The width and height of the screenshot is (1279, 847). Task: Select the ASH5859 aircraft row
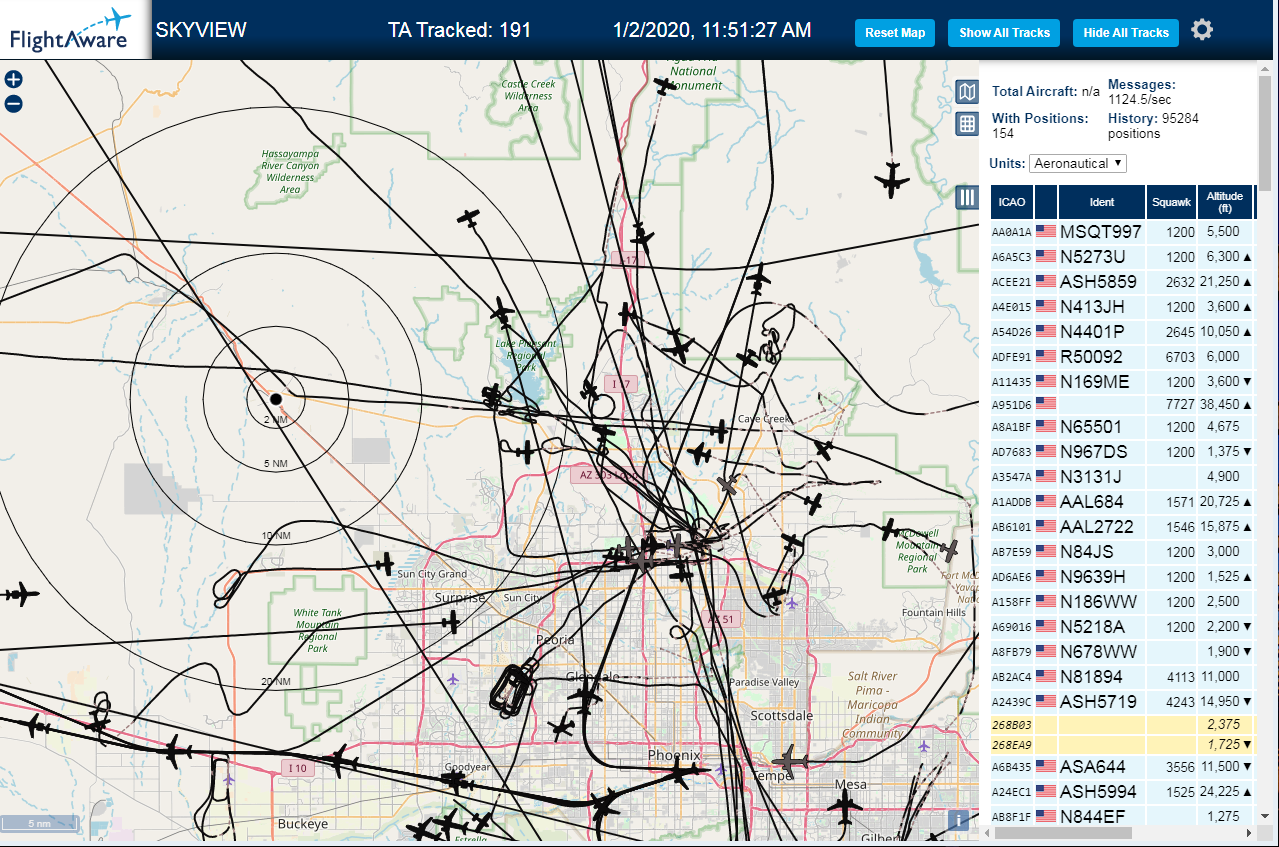point(1122,282)
